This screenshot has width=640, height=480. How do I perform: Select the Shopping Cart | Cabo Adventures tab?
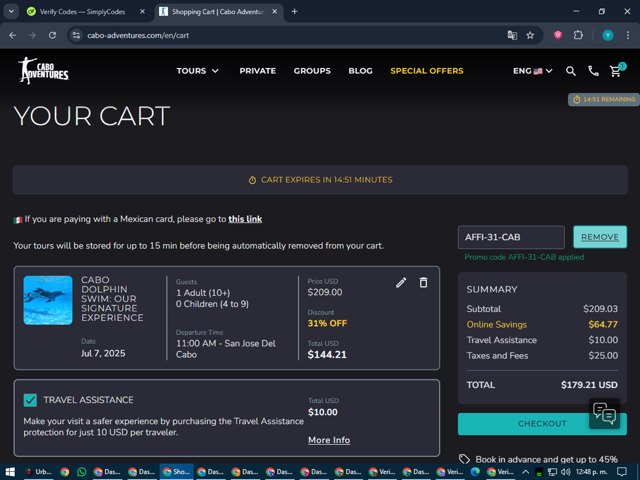(218, 11)
